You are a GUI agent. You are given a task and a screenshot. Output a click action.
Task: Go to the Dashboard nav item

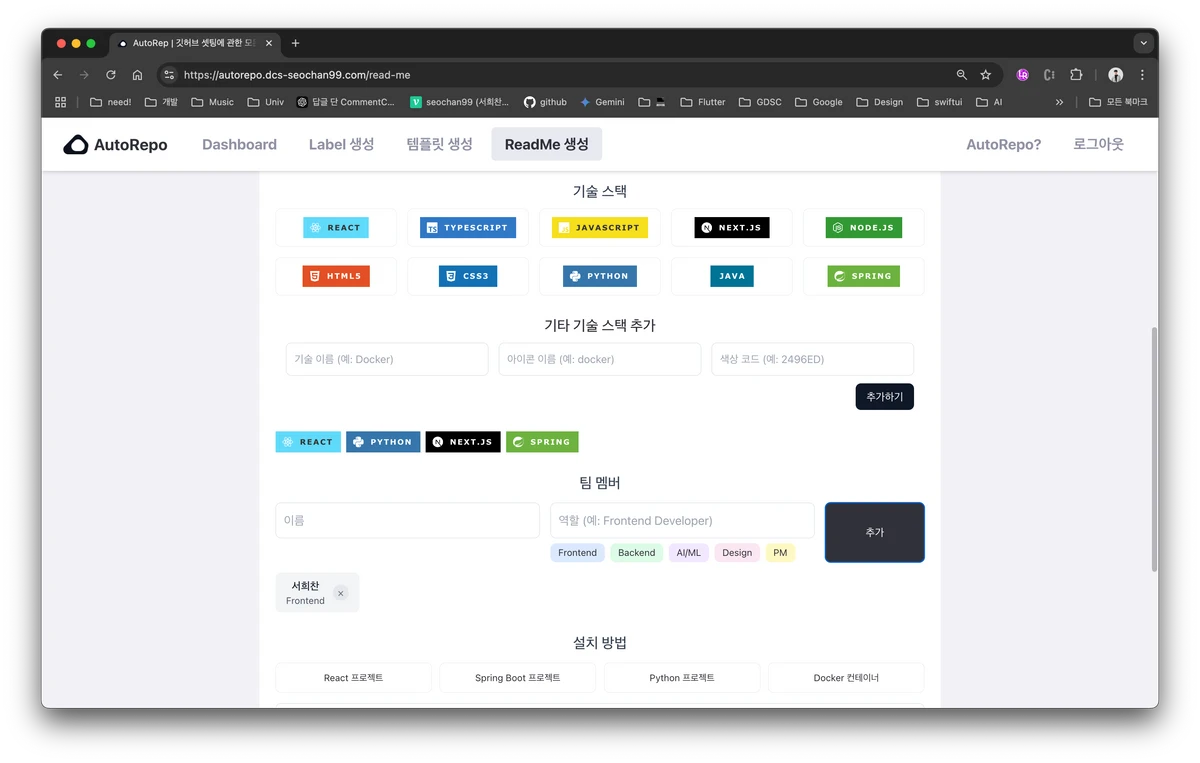[239, 144]
